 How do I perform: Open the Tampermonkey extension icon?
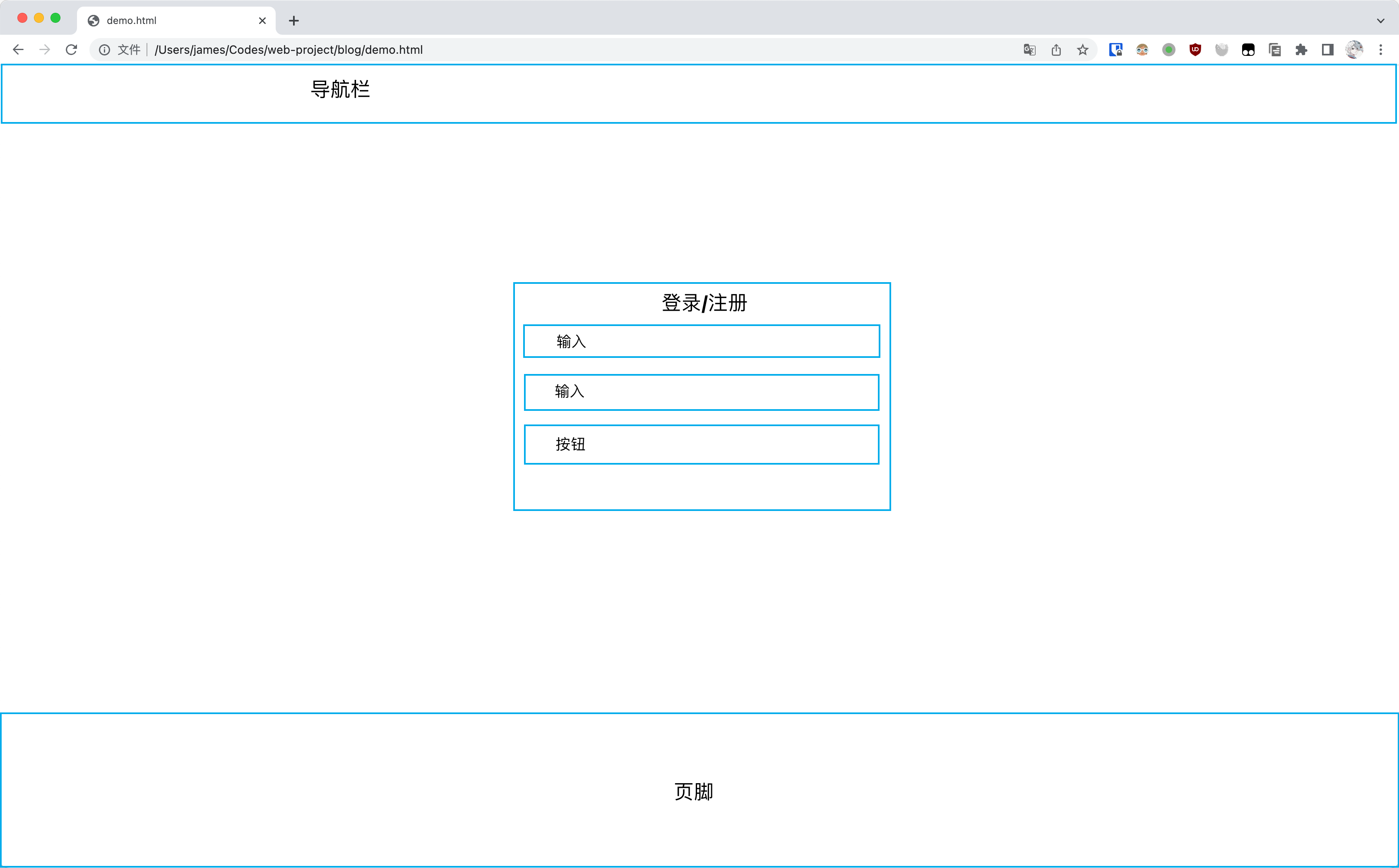(x=1248, y=50)
